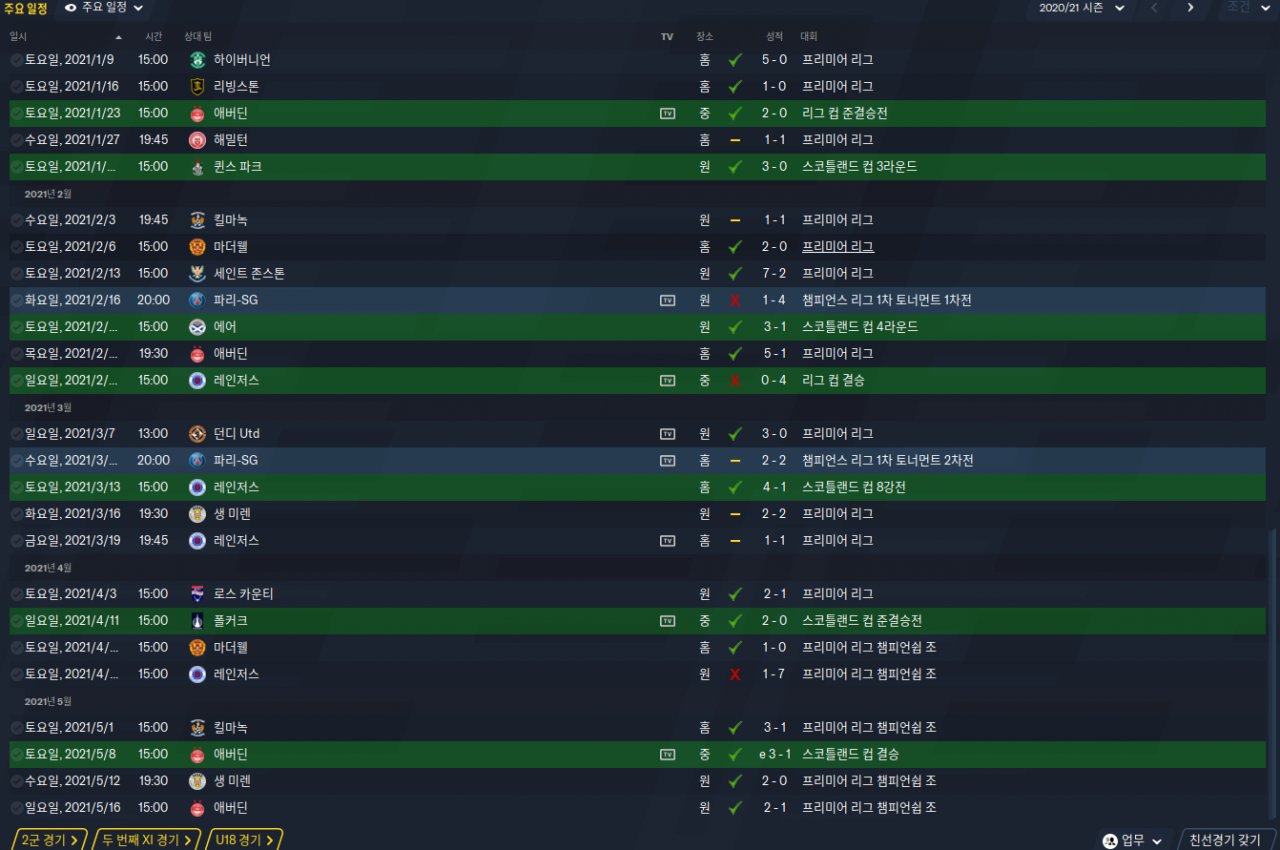Image resolution: width=1280 pixels, height=850 pixels.
Task: Open the 2020/21 시즌 season dropdown
Action: click(x=1082, y=8)
